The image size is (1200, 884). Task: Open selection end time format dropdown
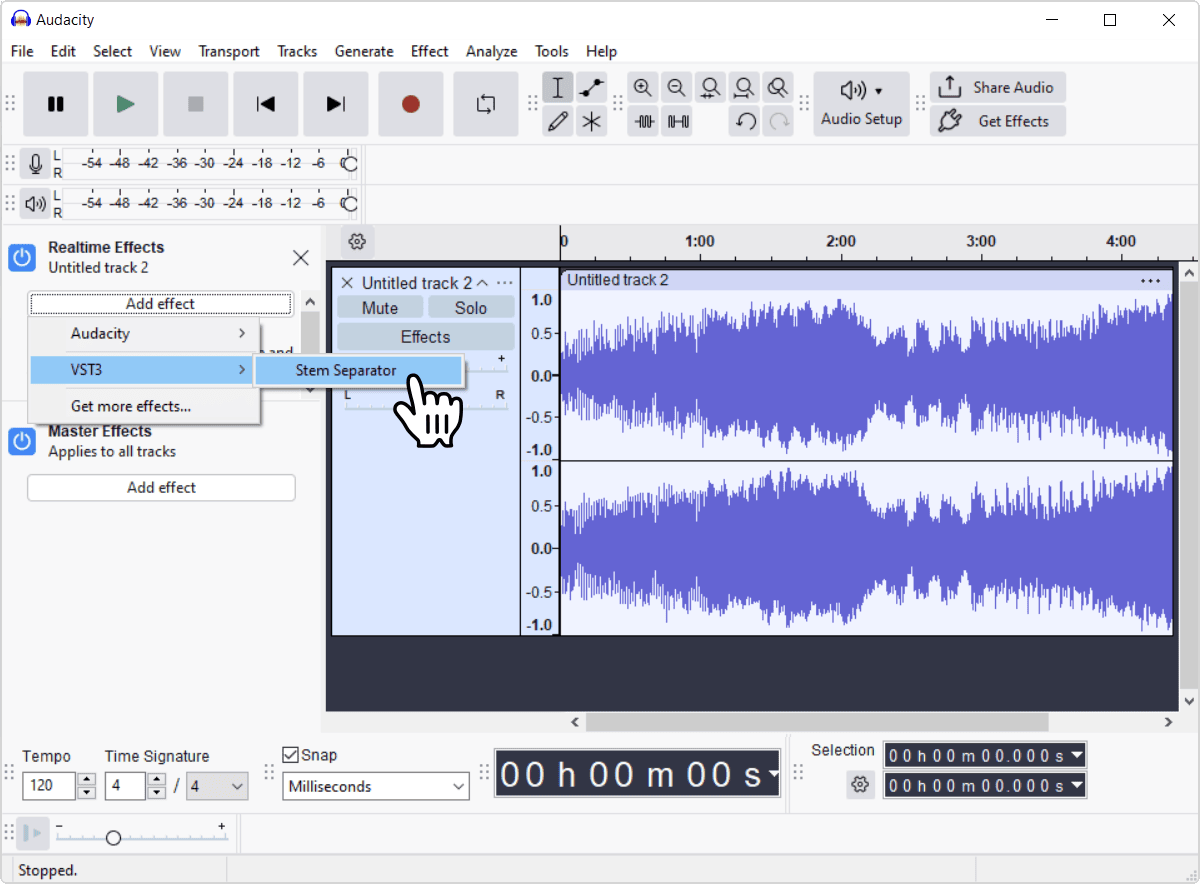[1077, 786]
